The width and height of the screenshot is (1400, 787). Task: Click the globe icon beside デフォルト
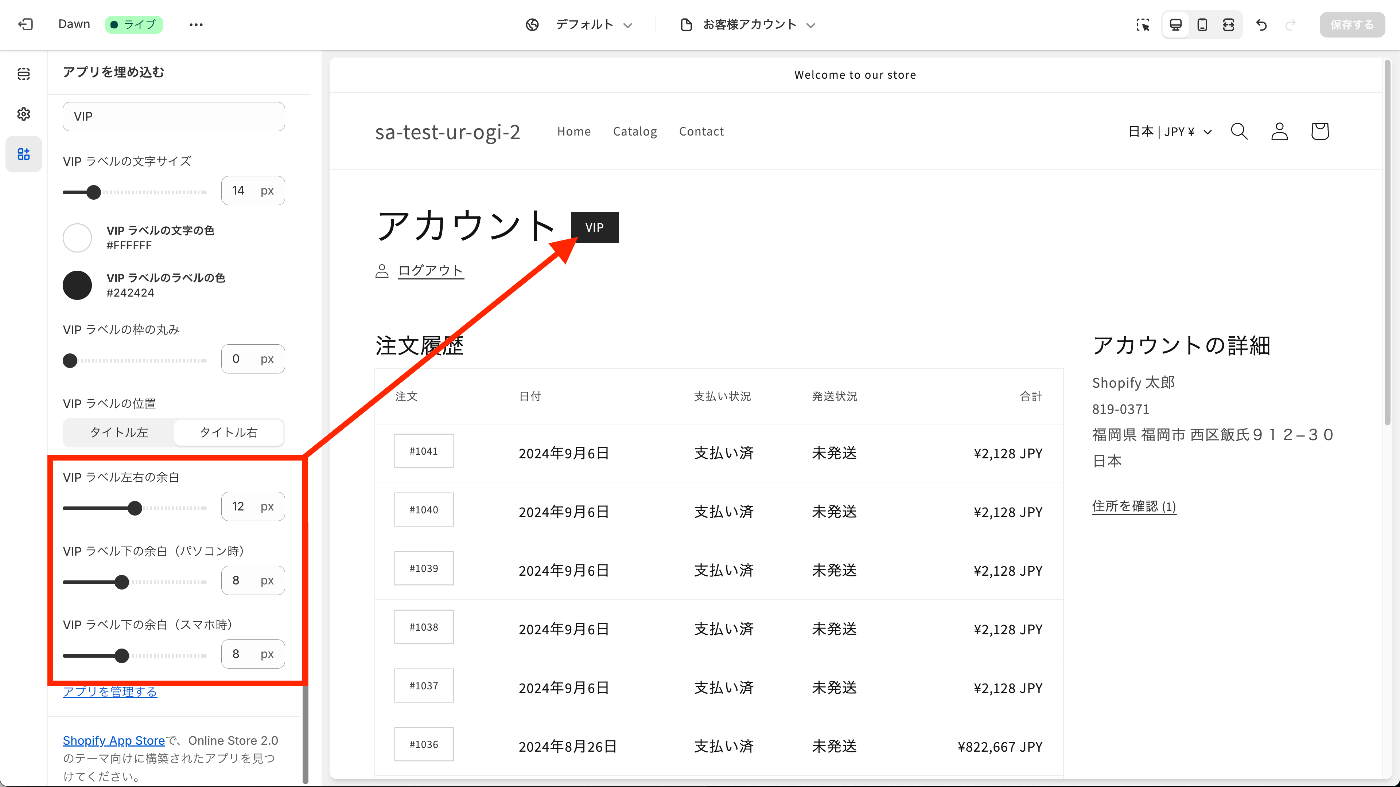pos(533,25)
